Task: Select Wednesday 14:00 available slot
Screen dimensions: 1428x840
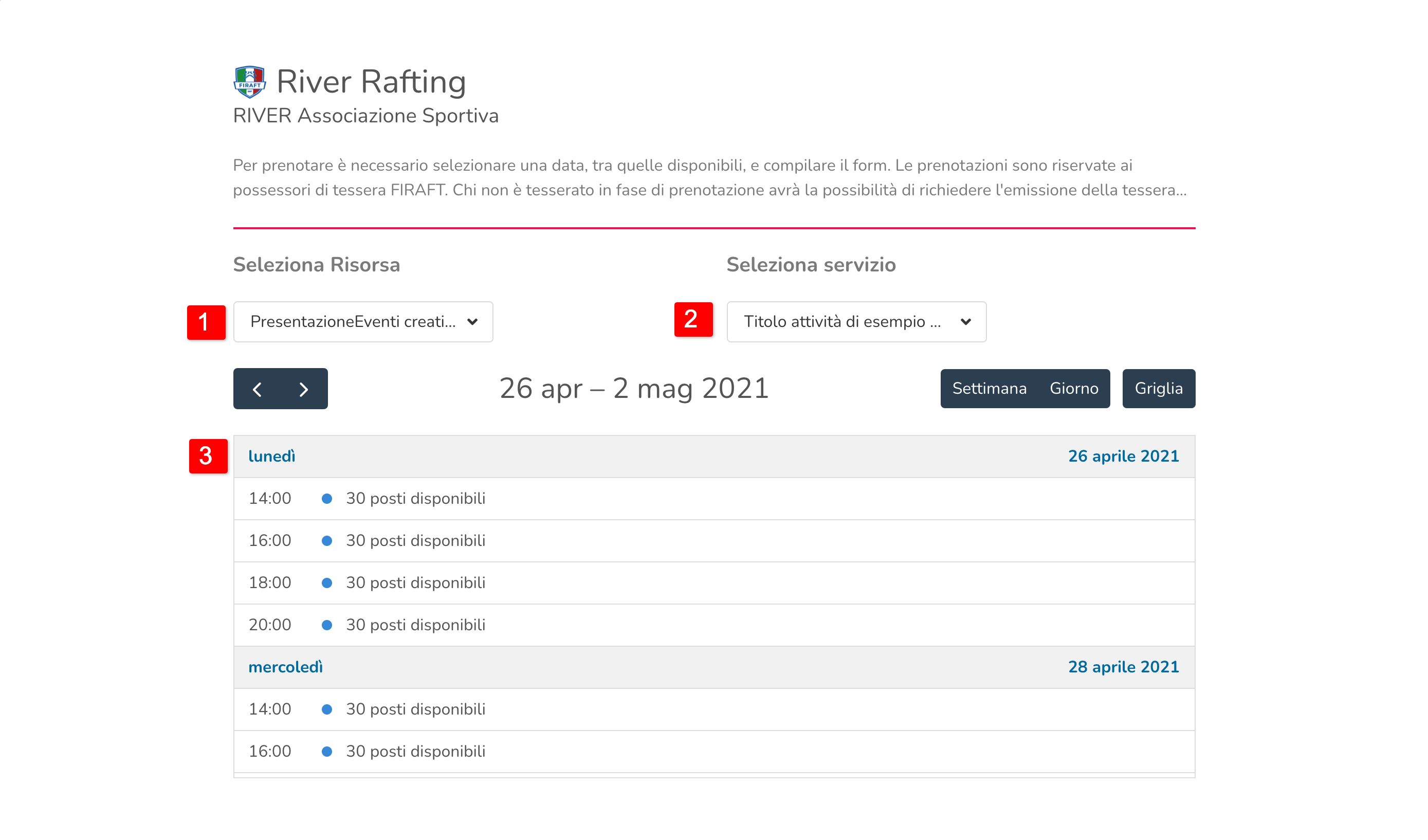Action: [x=415, y=709]
